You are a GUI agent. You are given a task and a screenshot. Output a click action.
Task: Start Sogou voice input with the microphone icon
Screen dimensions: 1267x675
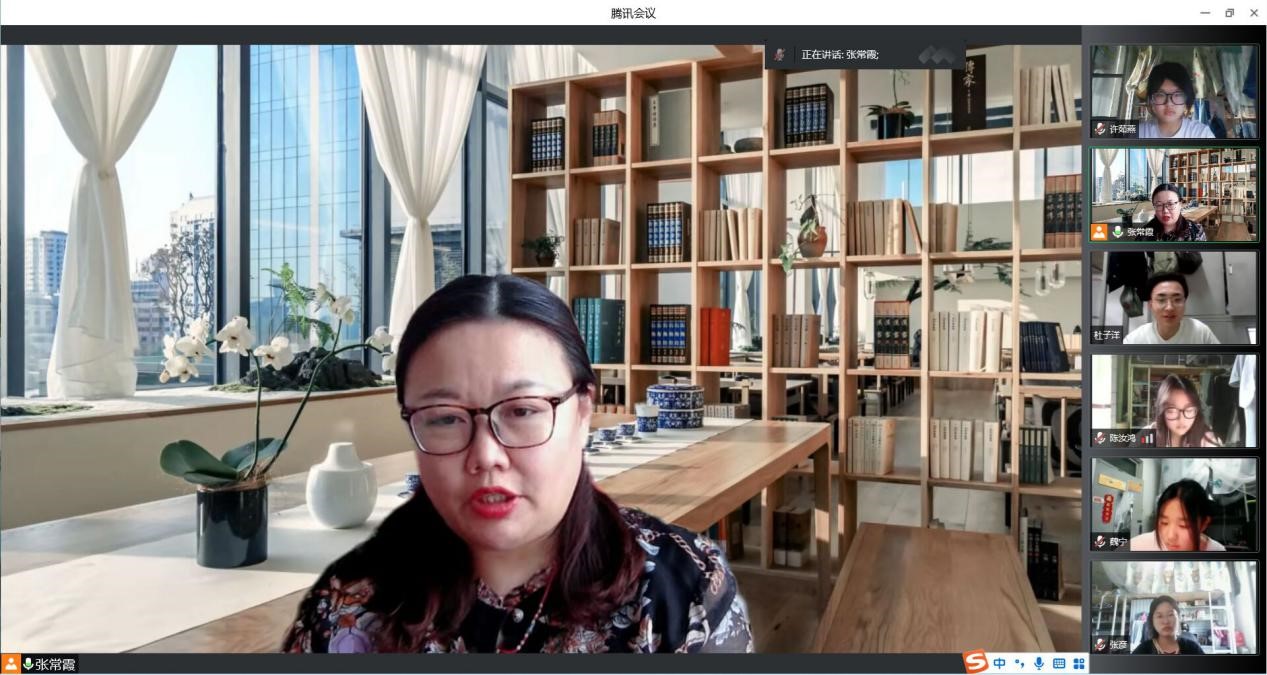pyautogui.click(x=1039, y=664)
